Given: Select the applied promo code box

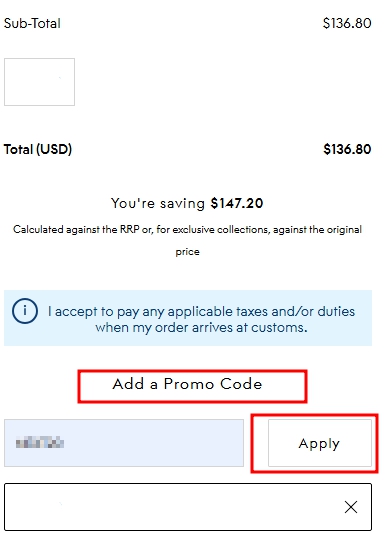Looking at the screenshot, I should point(188,507).
